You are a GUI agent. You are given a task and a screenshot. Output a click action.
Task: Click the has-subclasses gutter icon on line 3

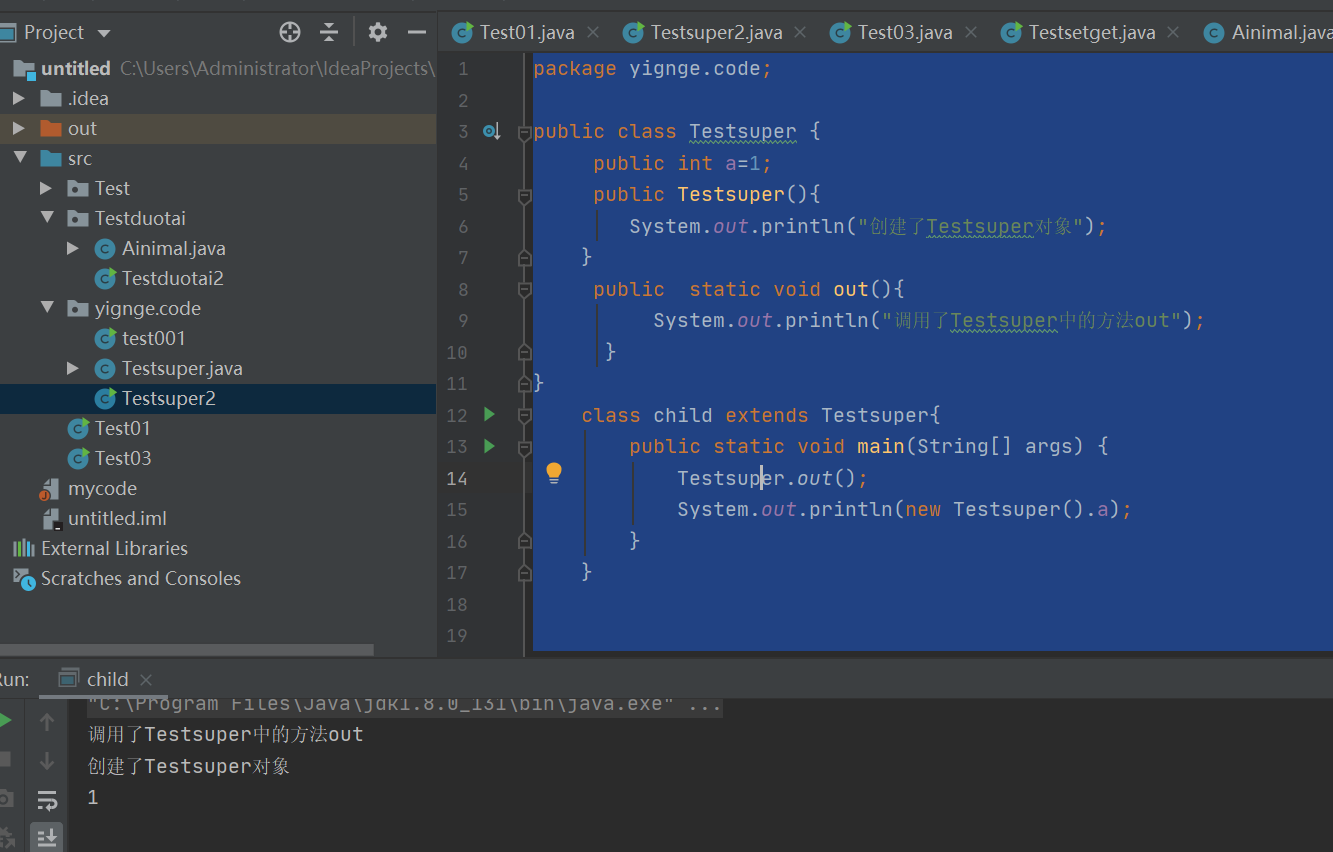(491, 131)
